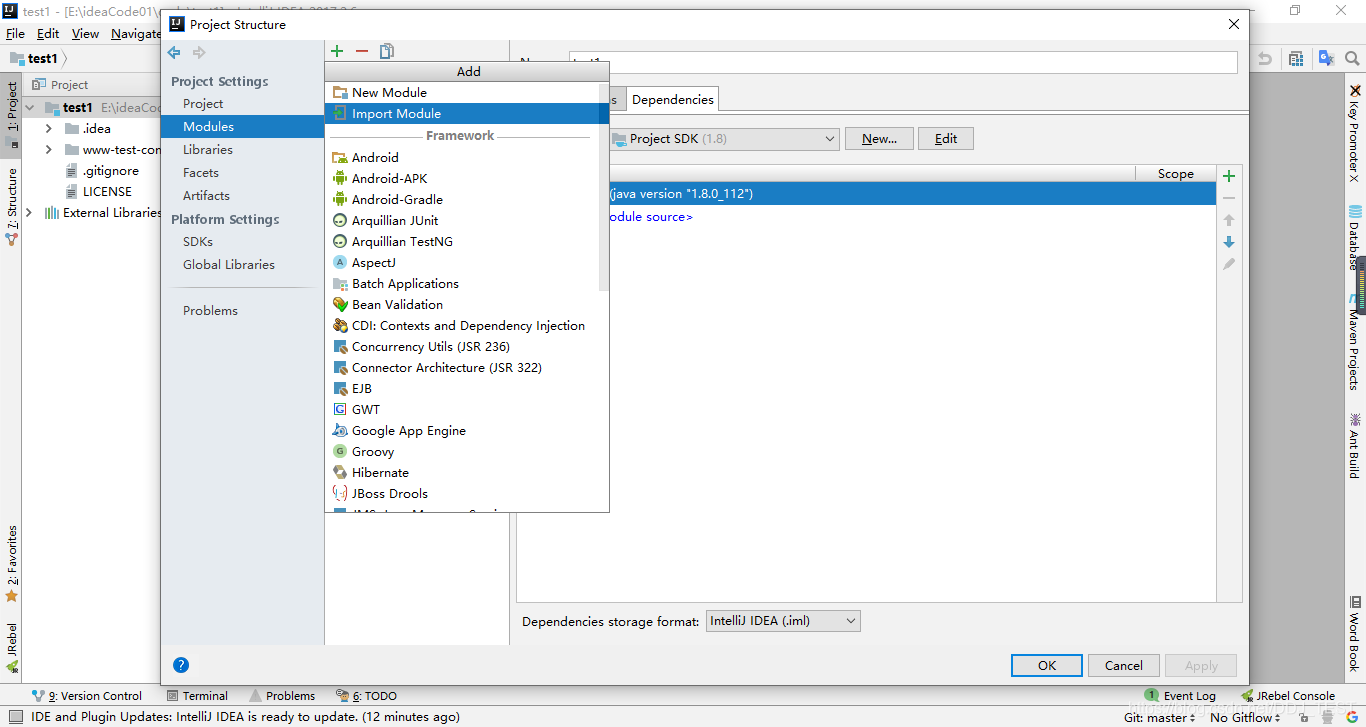The width and height of the screenshot is (1366, 727).
Task: Open the JRebel Console tool window
Action: click(1288, 696)
